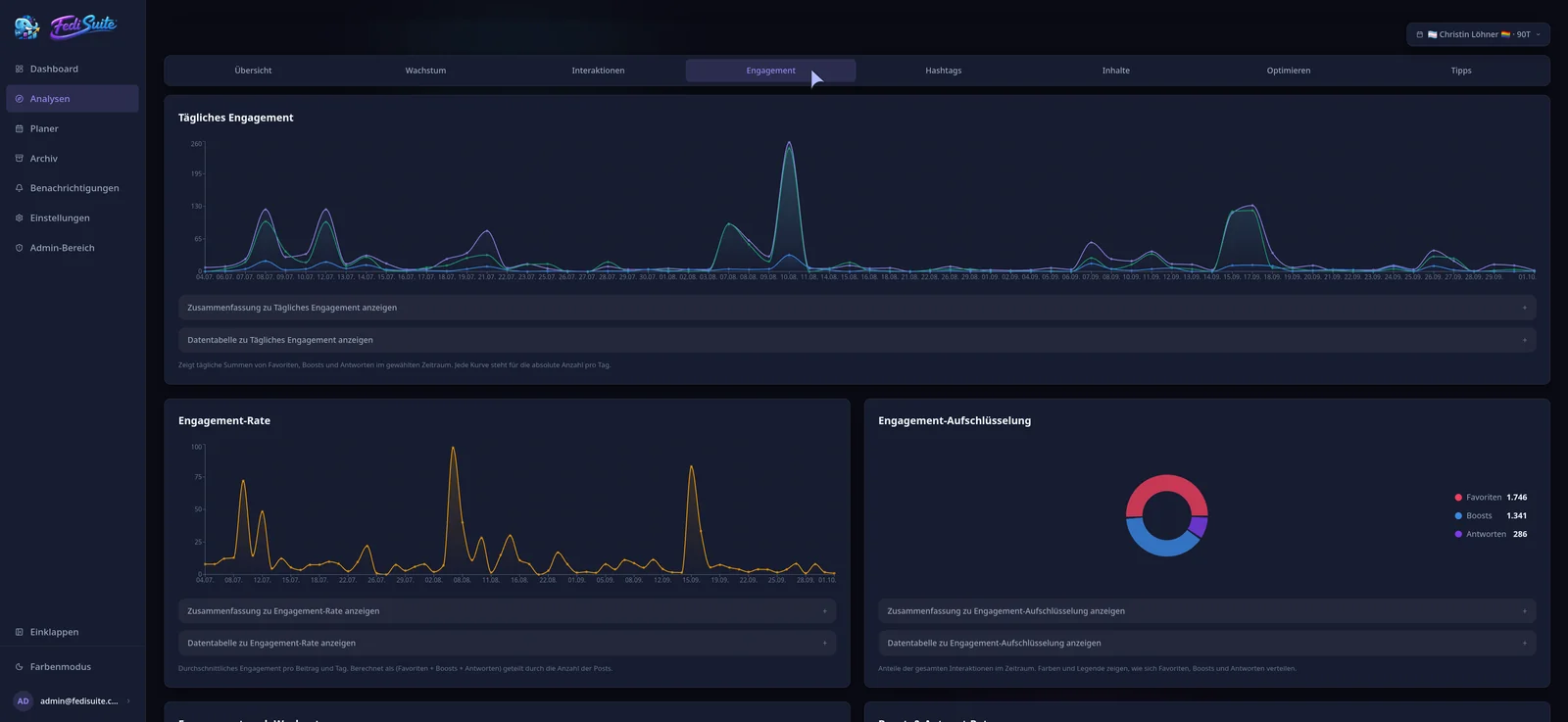This screenshot has height=722, width=1568.
Task: Go to the Tipps tab
Action: (x=1460, y=71)
